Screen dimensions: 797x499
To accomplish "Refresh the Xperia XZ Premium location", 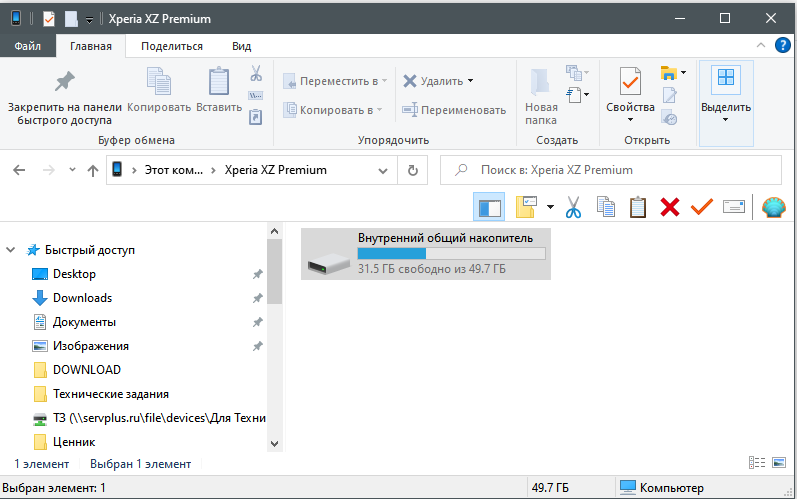I will click(x=413, y=170).
